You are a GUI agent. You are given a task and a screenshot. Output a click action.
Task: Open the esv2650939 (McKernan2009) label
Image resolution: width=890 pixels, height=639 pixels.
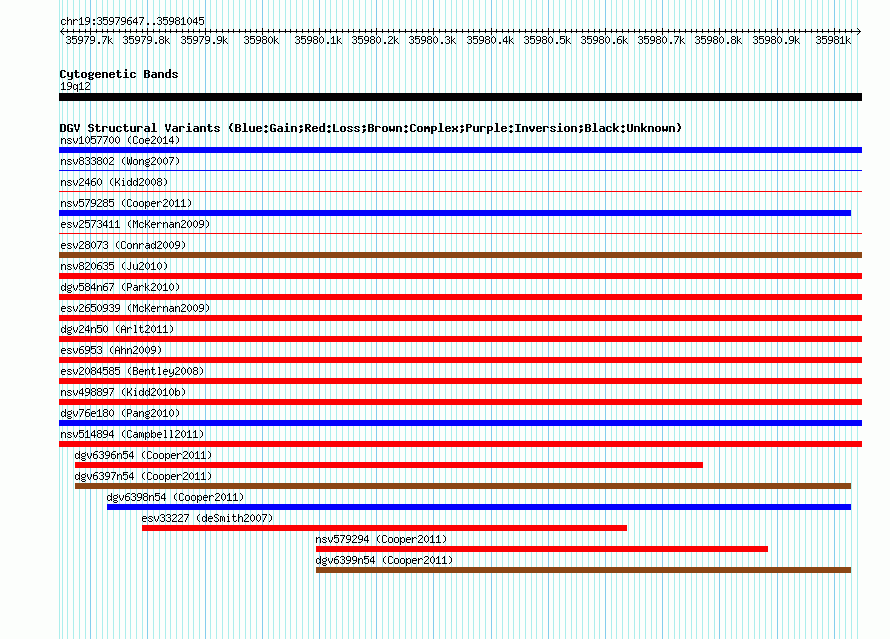[135, 308]
